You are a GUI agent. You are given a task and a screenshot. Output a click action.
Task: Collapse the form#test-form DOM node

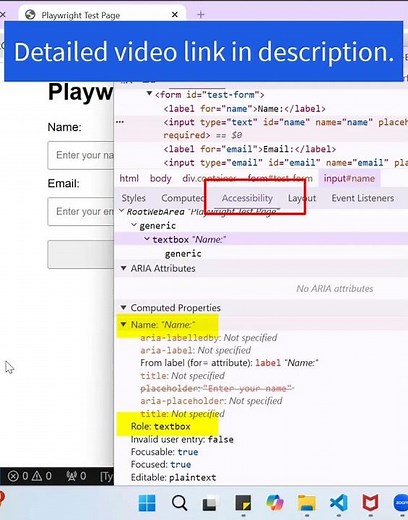click(x=149, y=94)
